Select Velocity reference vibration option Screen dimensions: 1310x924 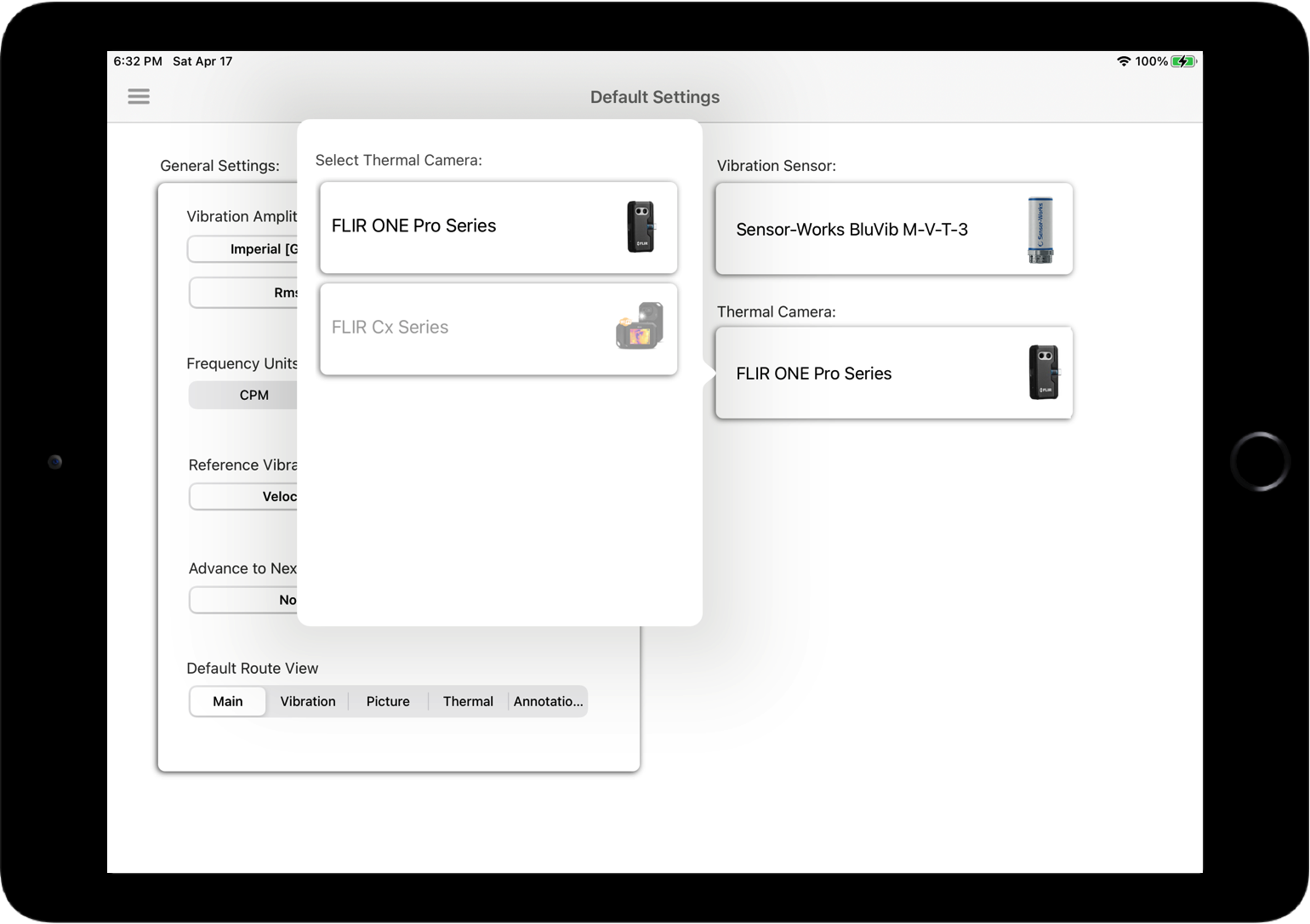pos(244,496)
